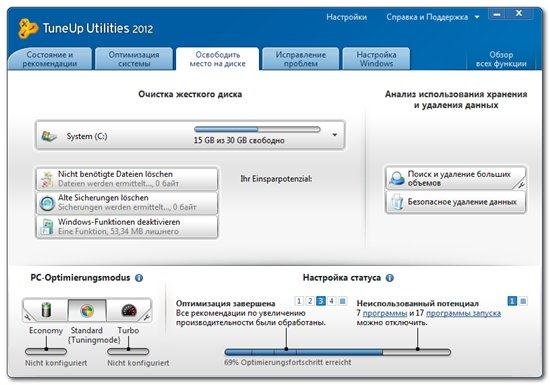Select Turbo speedometer mode
Viewport: 550px width, 385px height.
point(128,310)
